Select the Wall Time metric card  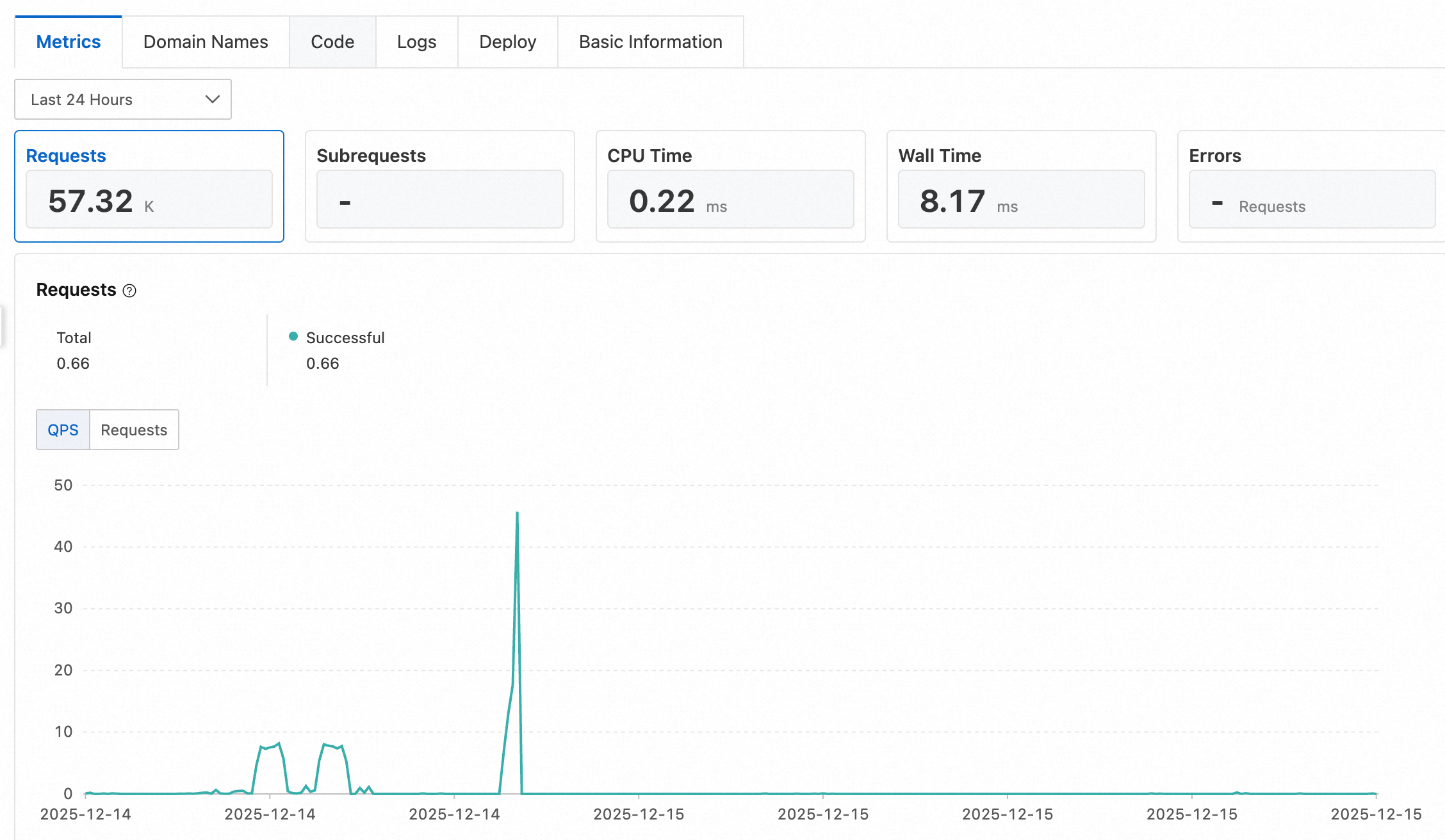click(x=1022, y=186)
